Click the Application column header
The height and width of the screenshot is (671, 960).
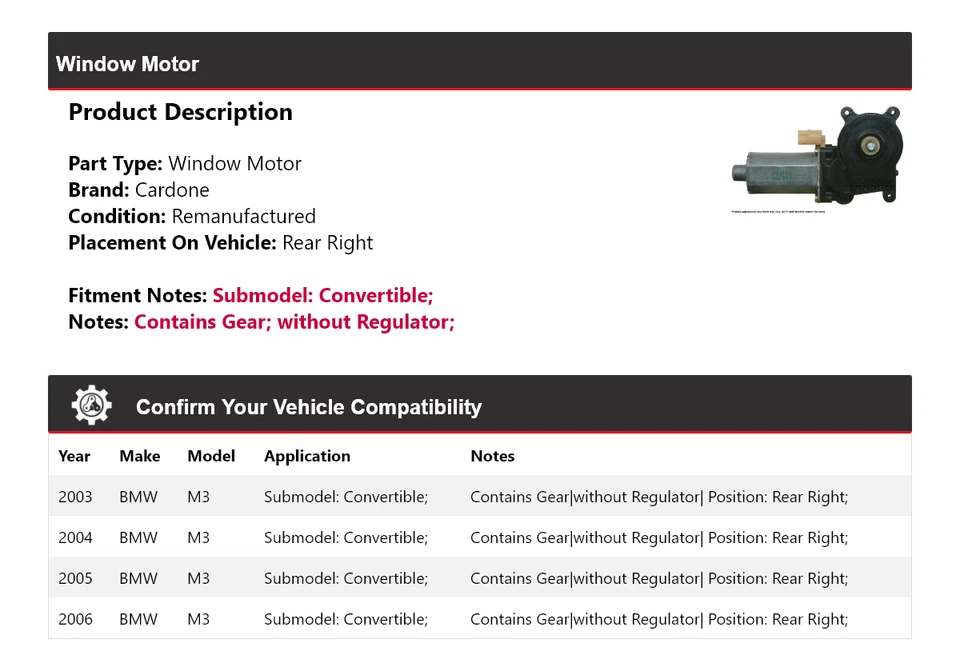[x=307, y=456]
